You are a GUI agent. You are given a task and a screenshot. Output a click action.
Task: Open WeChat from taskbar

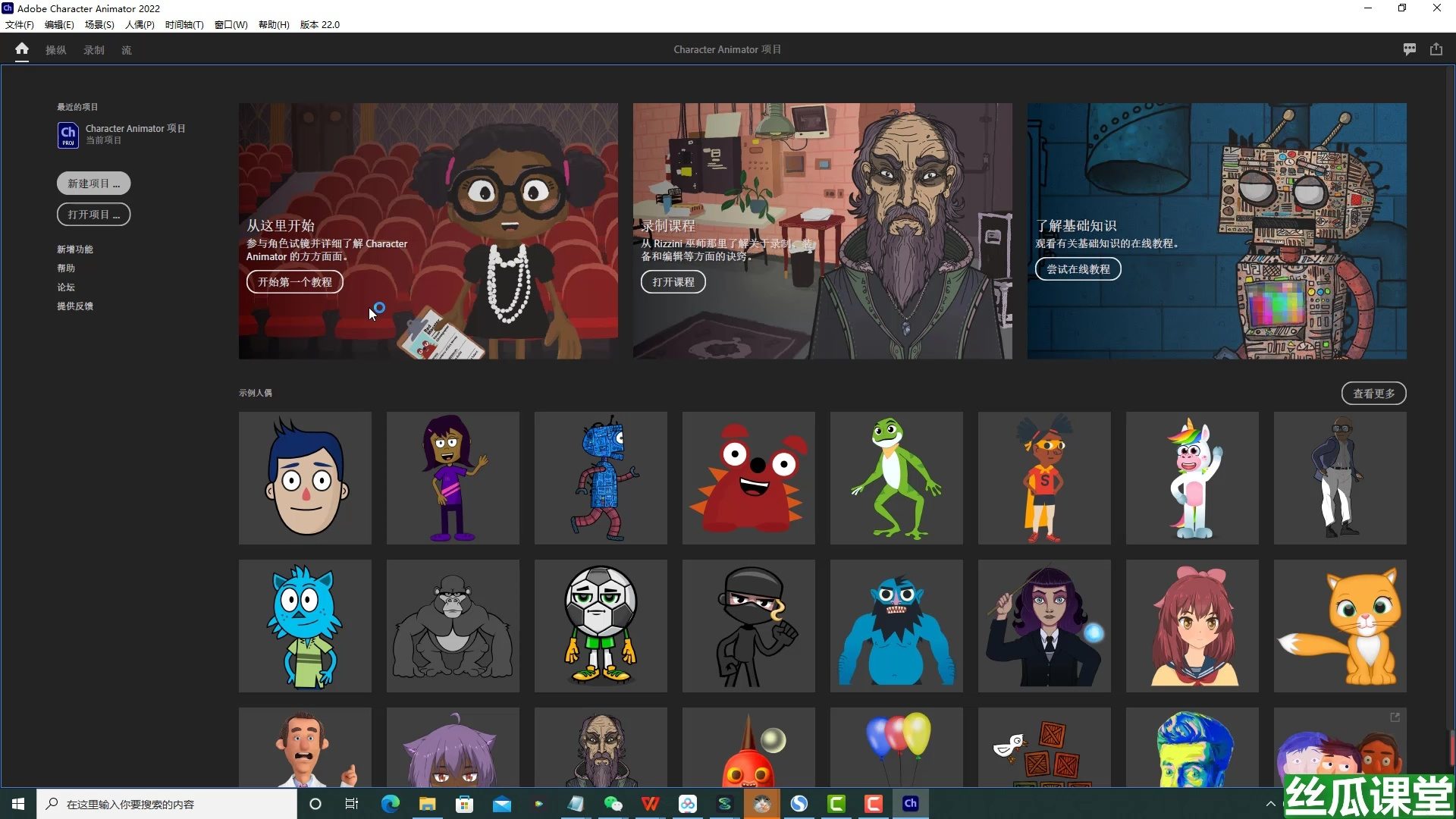pyautogui.click(x=613, y=804)
